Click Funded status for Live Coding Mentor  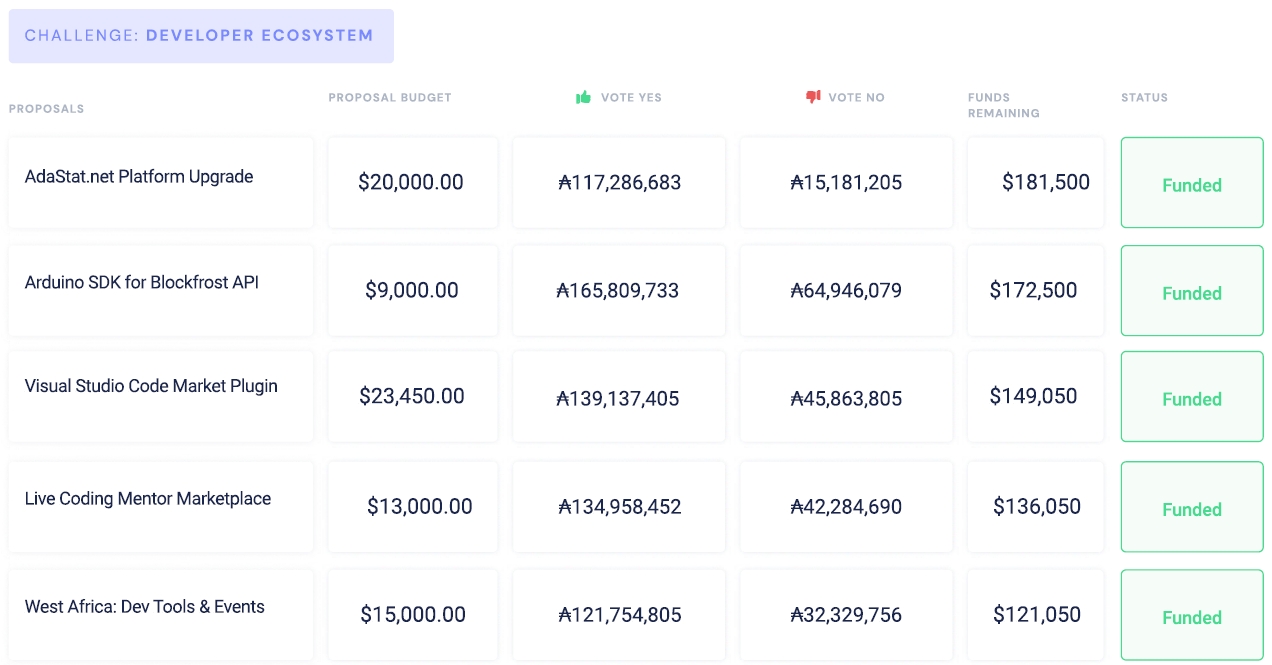[x=1191, y=508]
